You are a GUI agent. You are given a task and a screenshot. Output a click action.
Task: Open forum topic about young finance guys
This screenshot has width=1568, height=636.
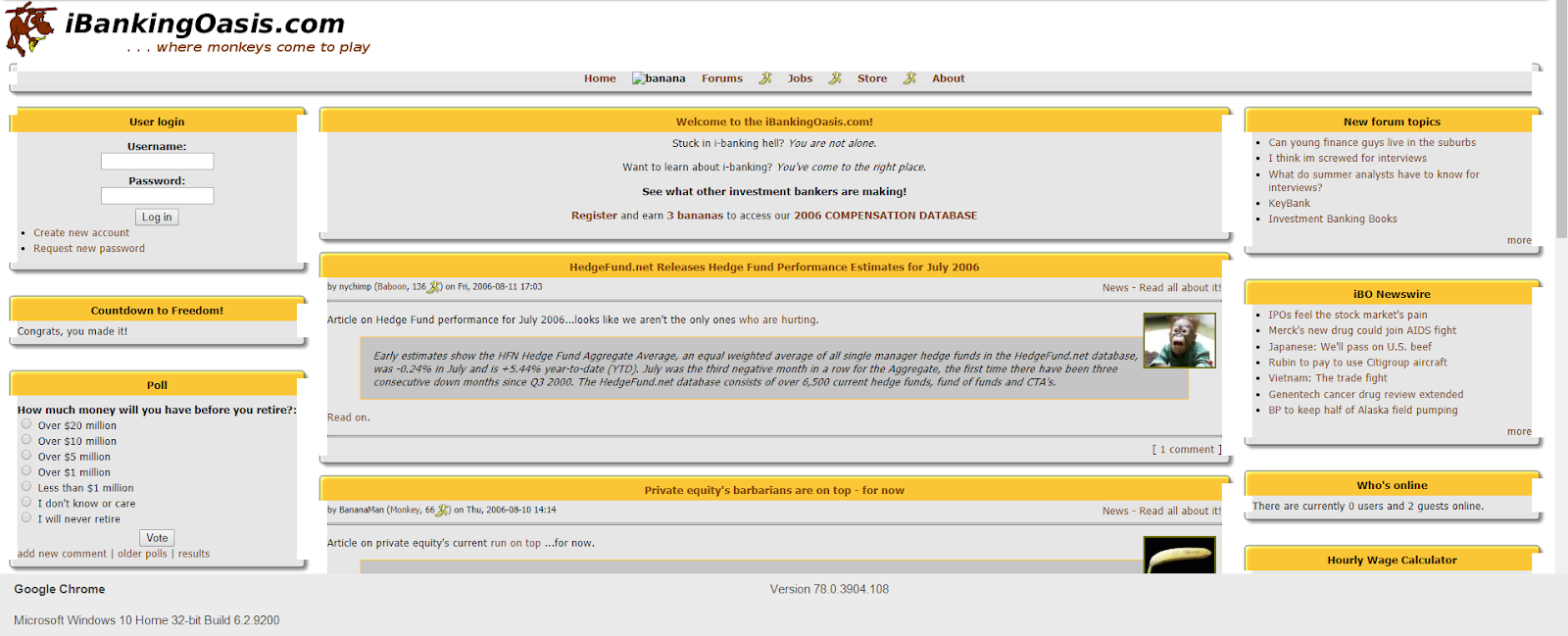click(x=1372, y=143)
